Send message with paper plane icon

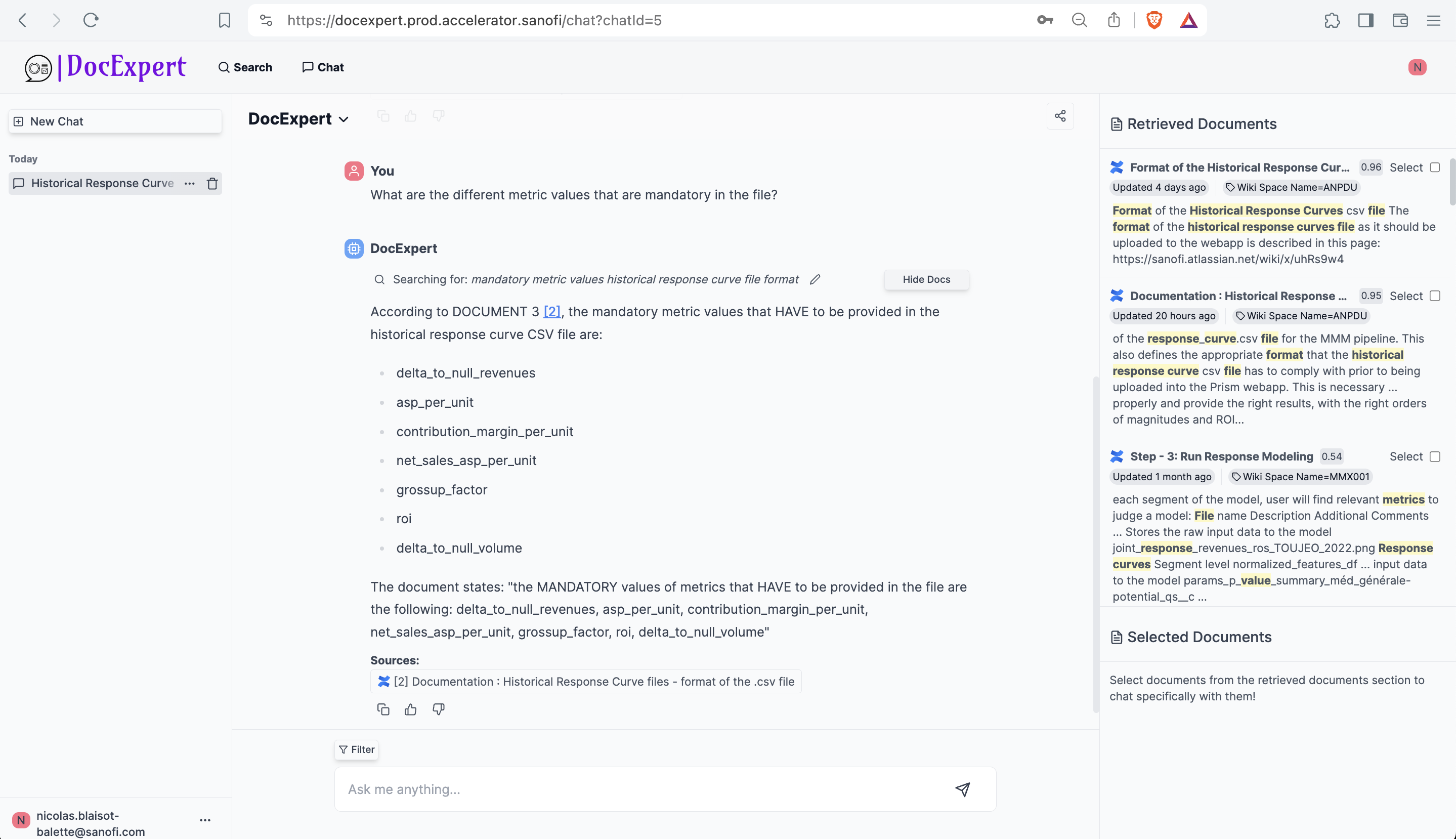962,789
